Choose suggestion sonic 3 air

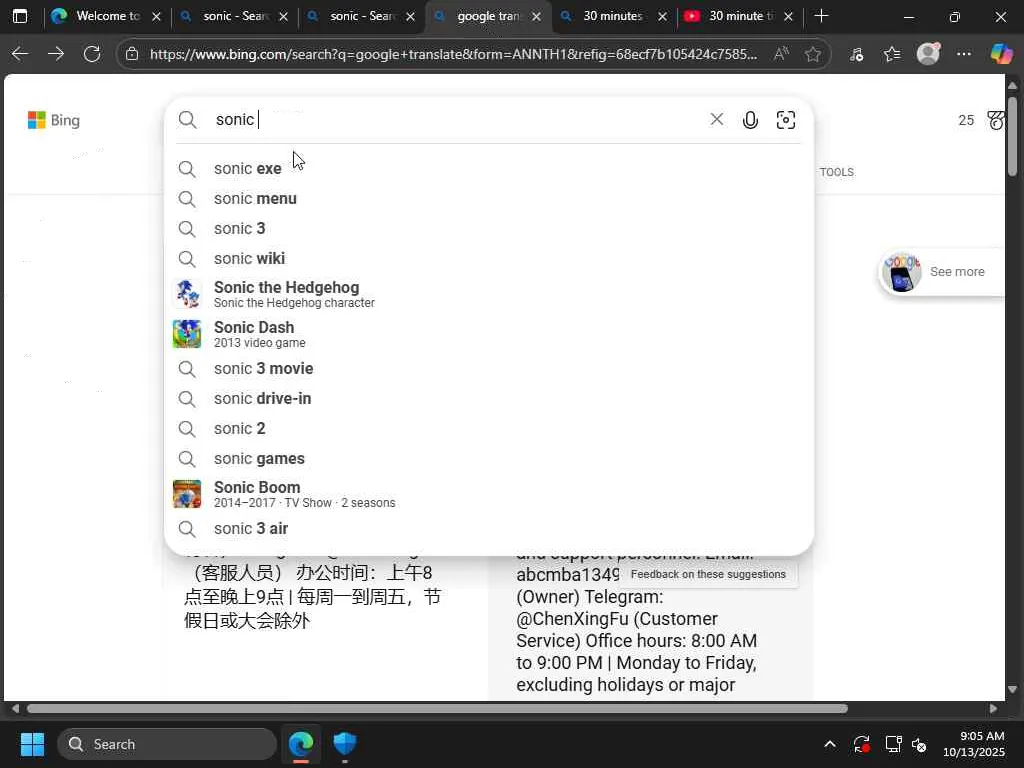coord(488,528)
